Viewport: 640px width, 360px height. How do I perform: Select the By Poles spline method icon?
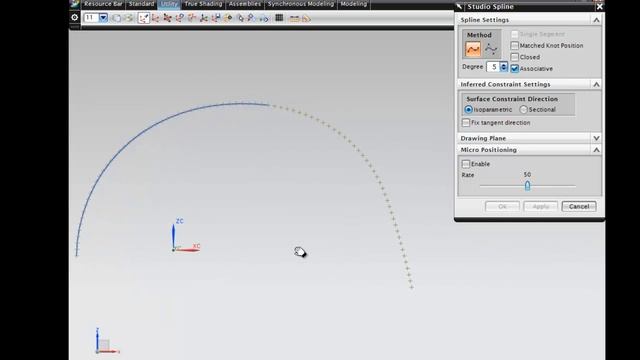click(x=491, y=49)
